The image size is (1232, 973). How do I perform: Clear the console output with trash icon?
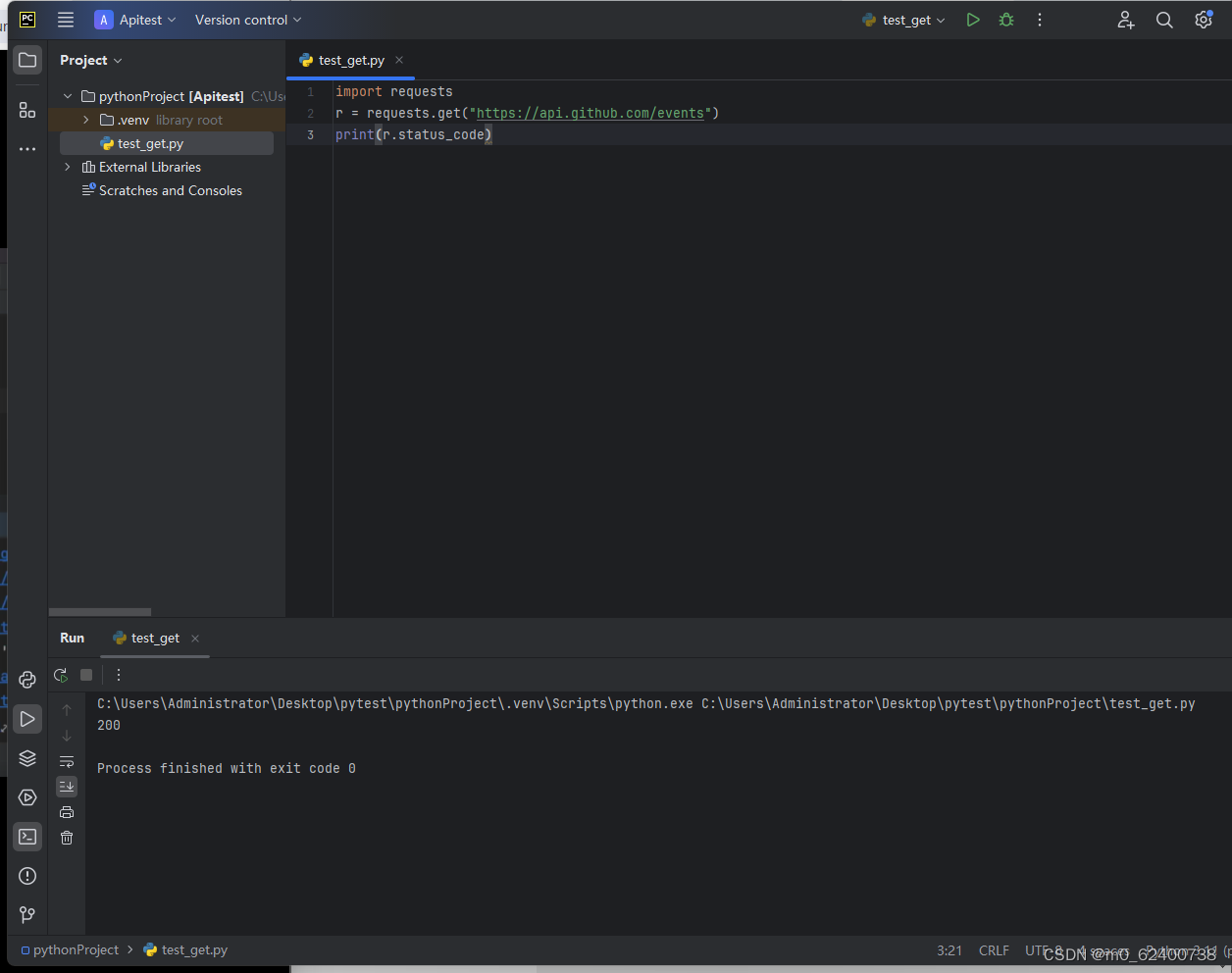[67, 838]
